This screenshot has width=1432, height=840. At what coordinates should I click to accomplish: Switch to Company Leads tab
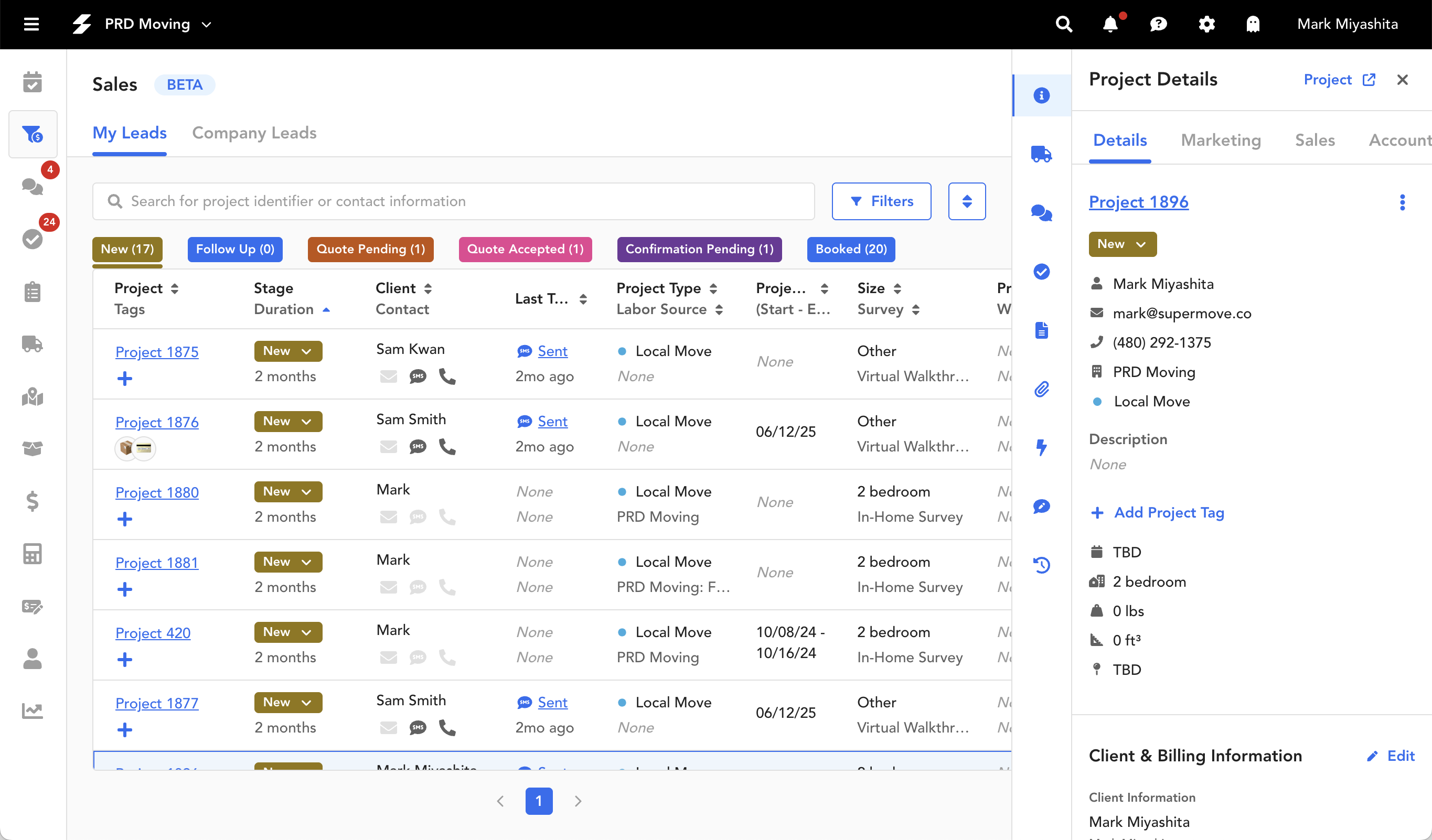point(254,133)
